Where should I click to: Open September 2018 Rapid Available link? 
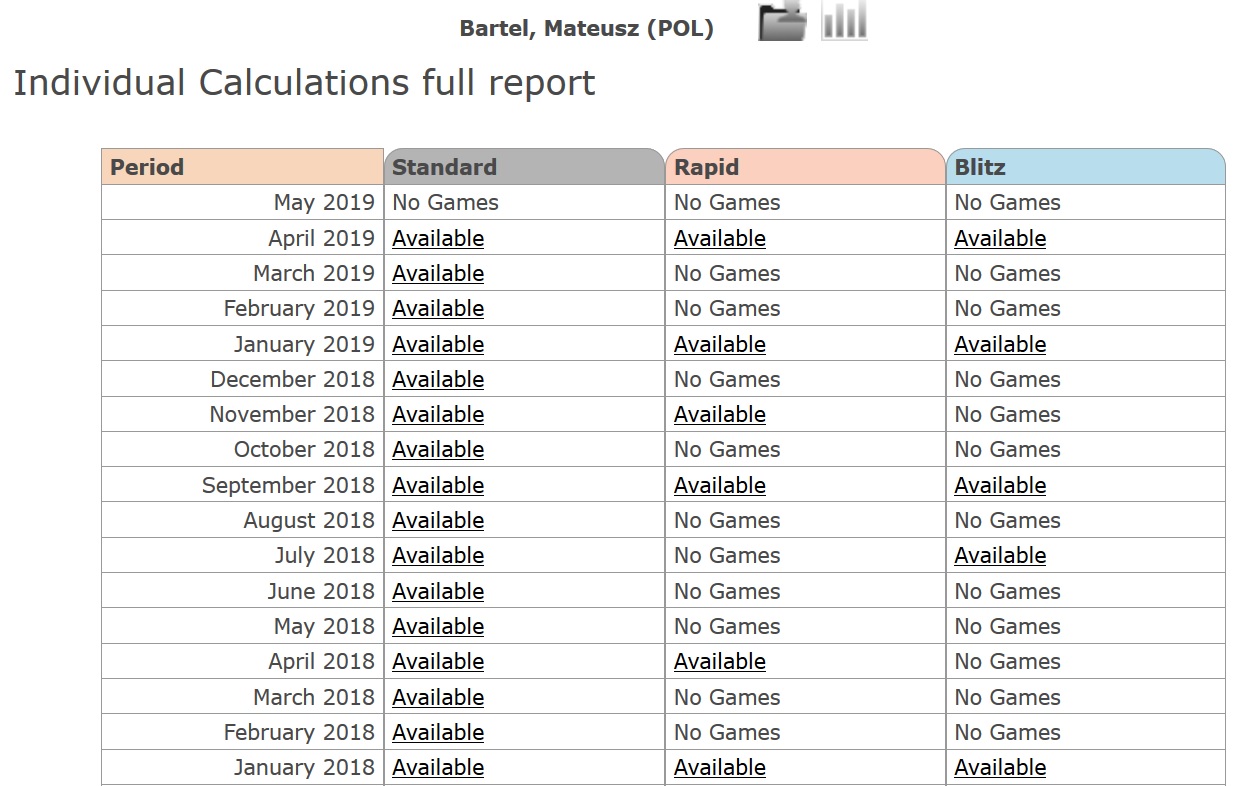[720, 485]
